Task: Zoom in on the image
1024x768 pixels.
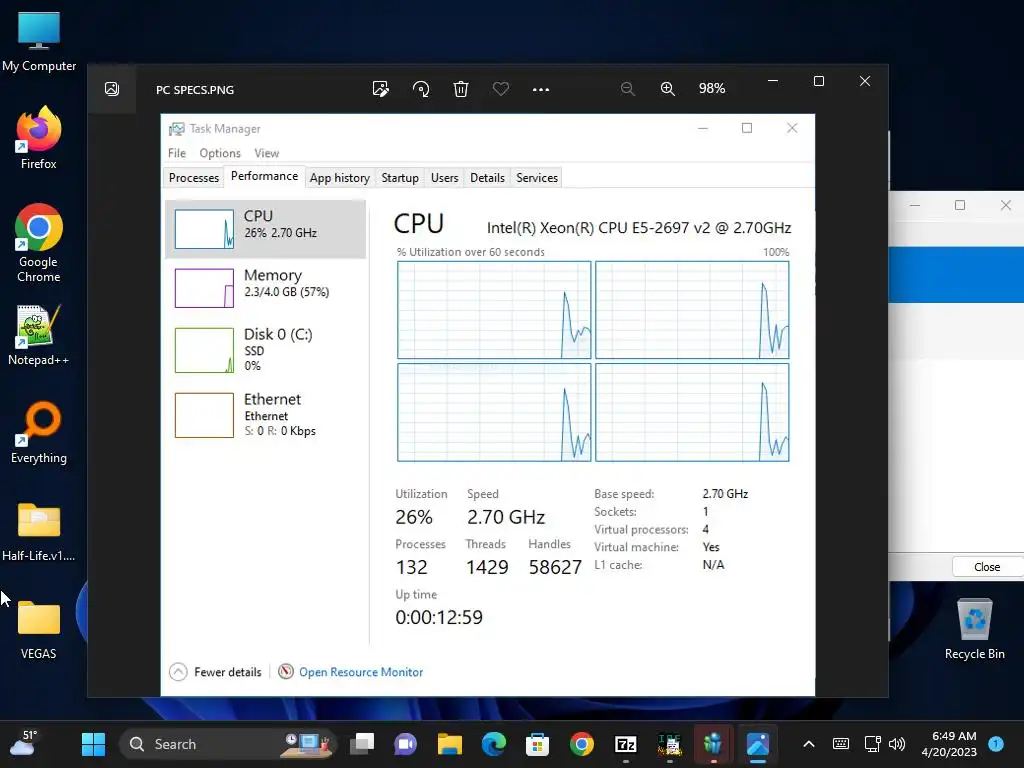Action: [x=667, y=89]
